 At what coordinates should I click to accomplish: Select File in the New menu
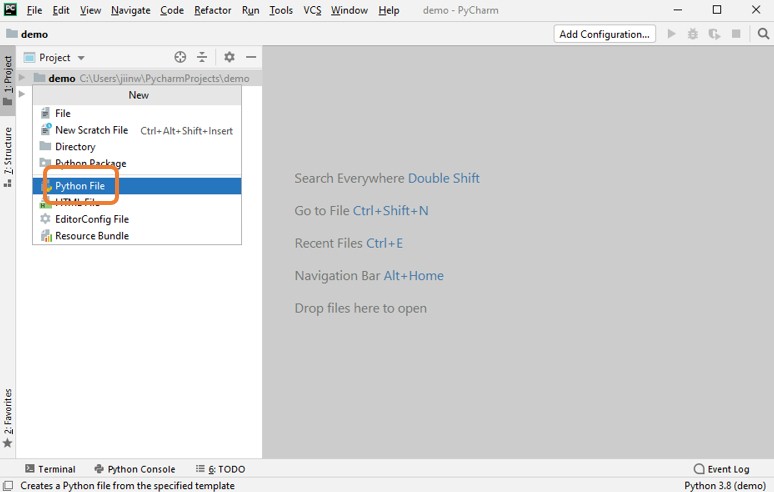pyautogui.click(x=137, y=114)
